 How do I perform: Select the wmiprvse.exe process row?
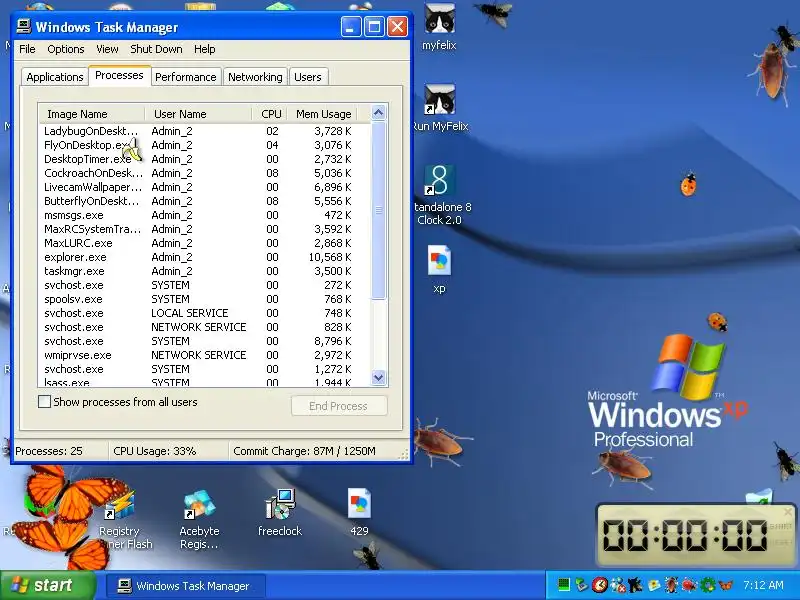click(x=204, y=356)
